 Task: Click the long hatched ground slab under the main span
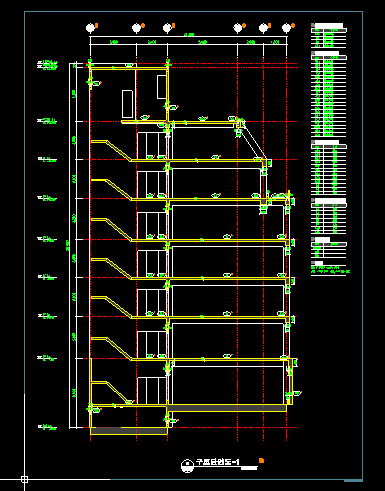[x=227, y=408]
